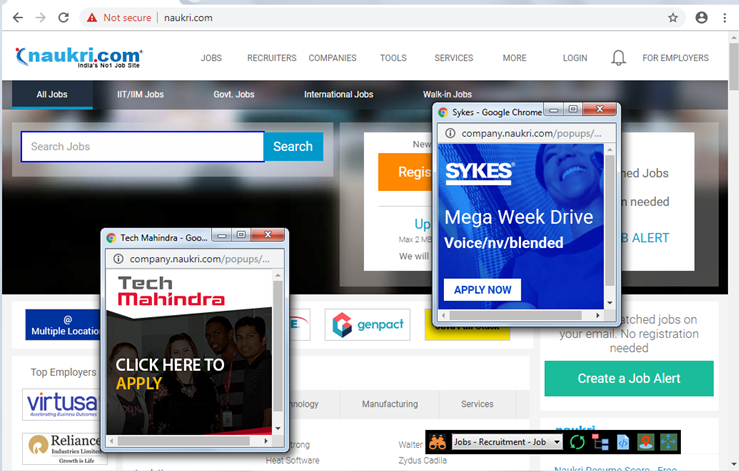Click the code file icon
The height and width of the screenshot is (472, 739).
[623, 442]
